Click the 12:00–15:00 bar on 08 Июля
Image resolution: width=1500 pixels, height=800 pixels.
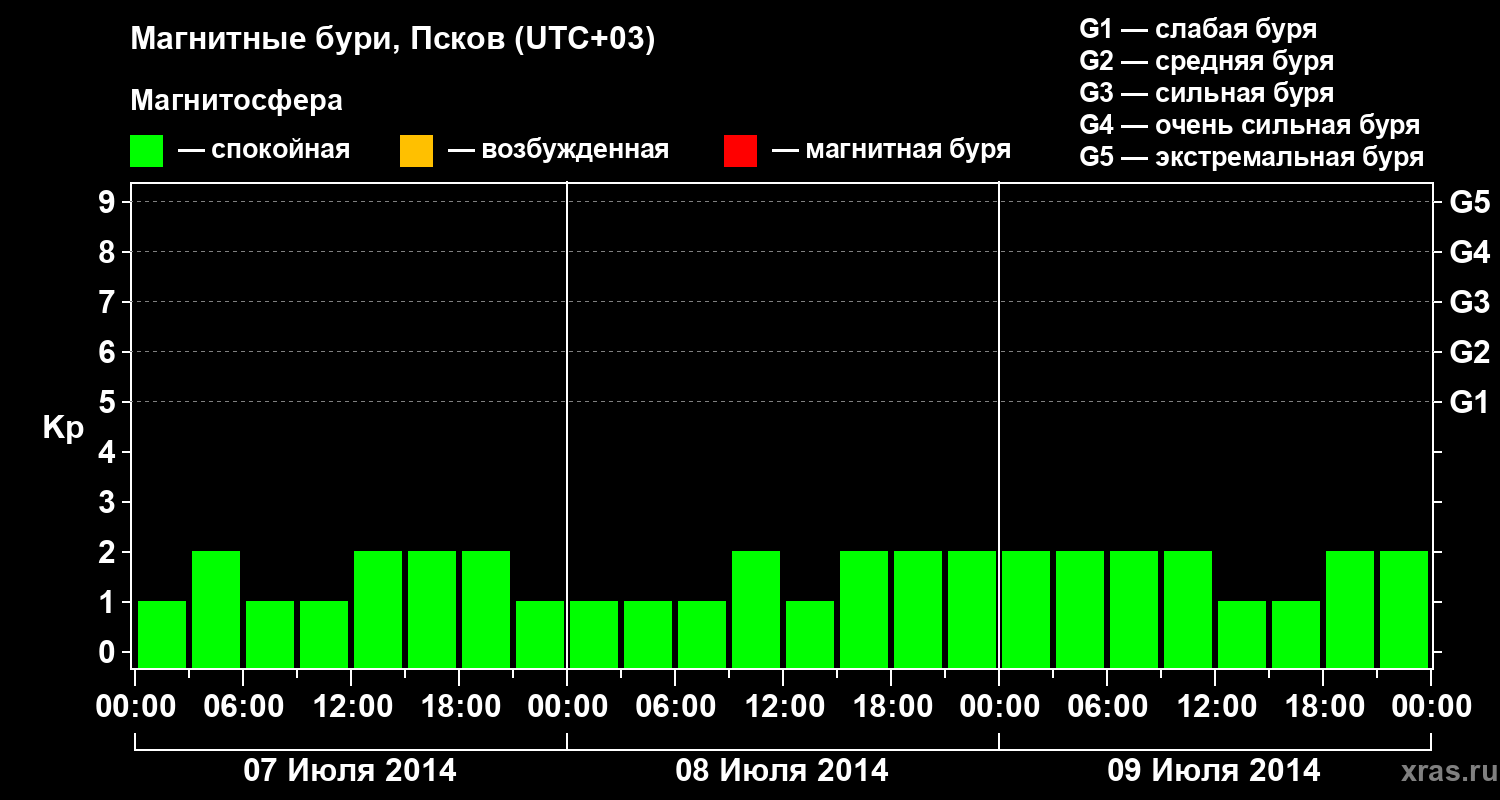(x=810, y=634)
